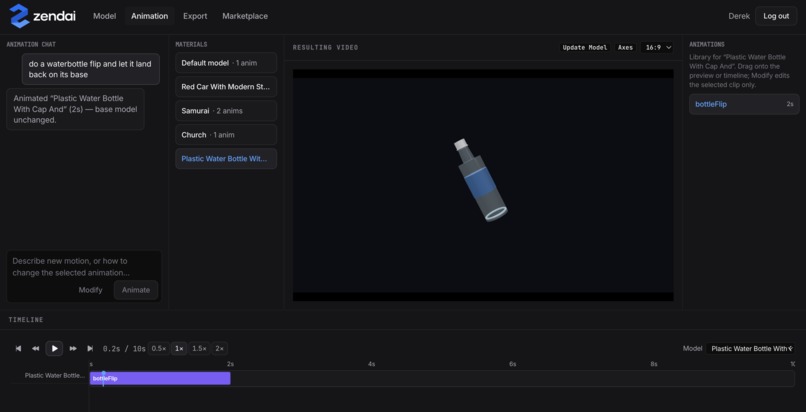Click the Modify button
The height and width of the screenshot is (412, 806).
click(90, 290)
